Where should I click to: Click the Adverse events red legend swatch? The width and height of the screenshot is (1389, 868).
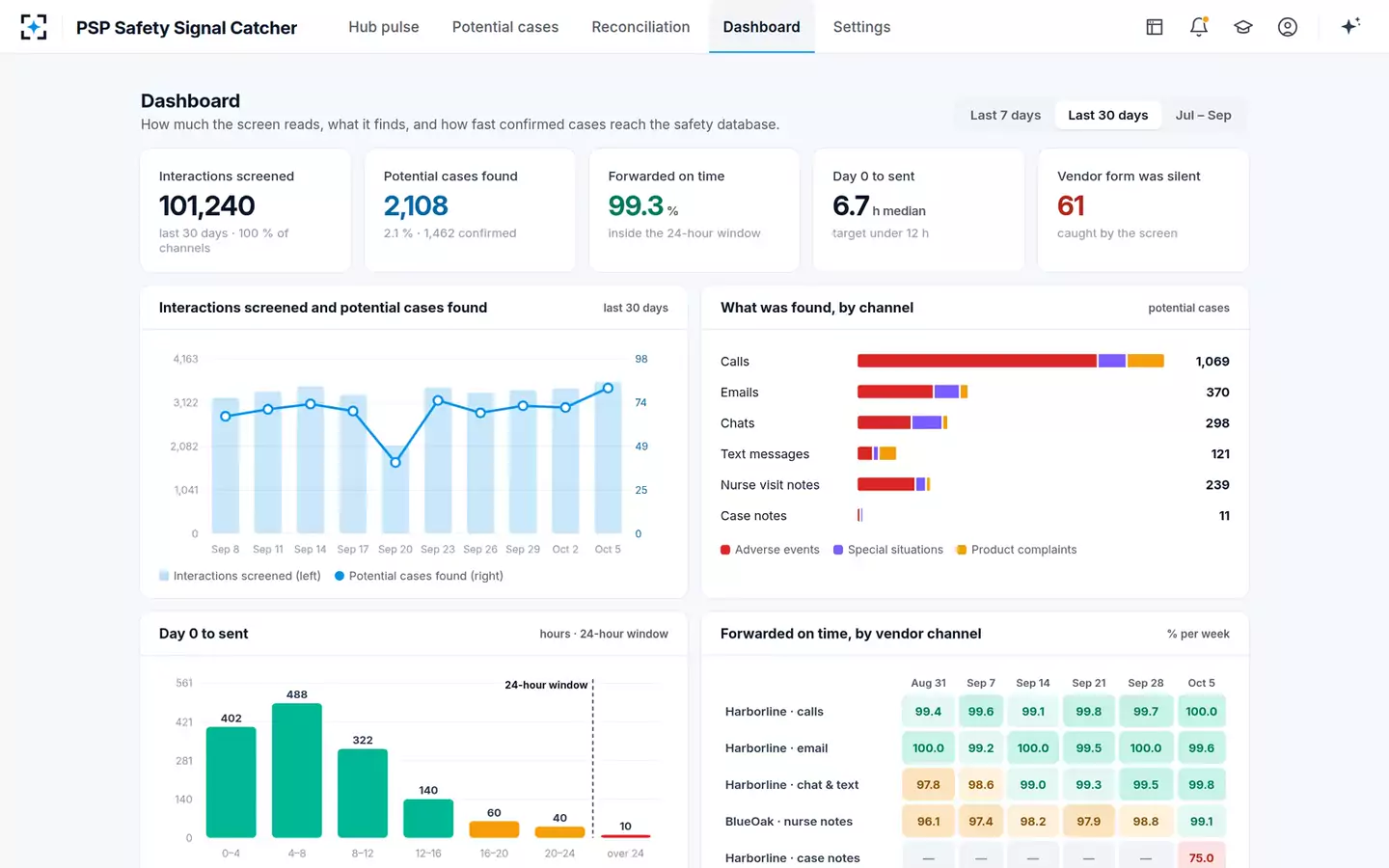(x=725, y=550)
